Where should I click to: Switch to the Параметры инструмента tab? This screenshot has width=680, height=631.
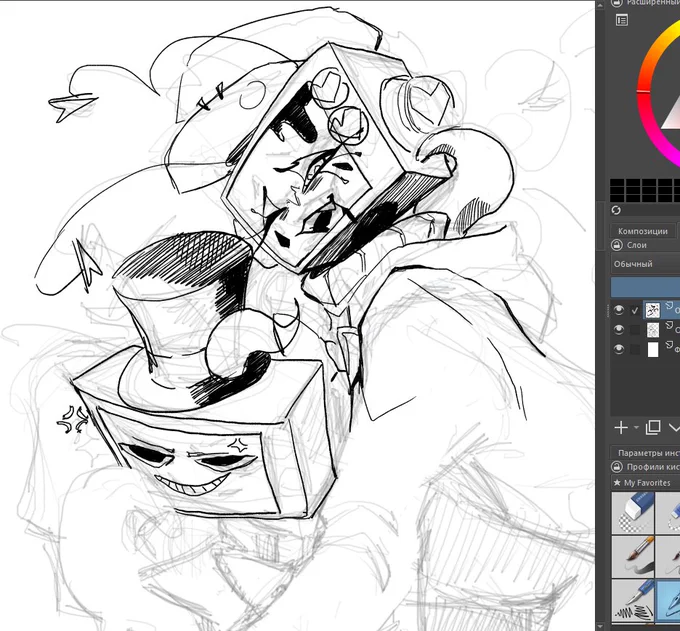645,453
